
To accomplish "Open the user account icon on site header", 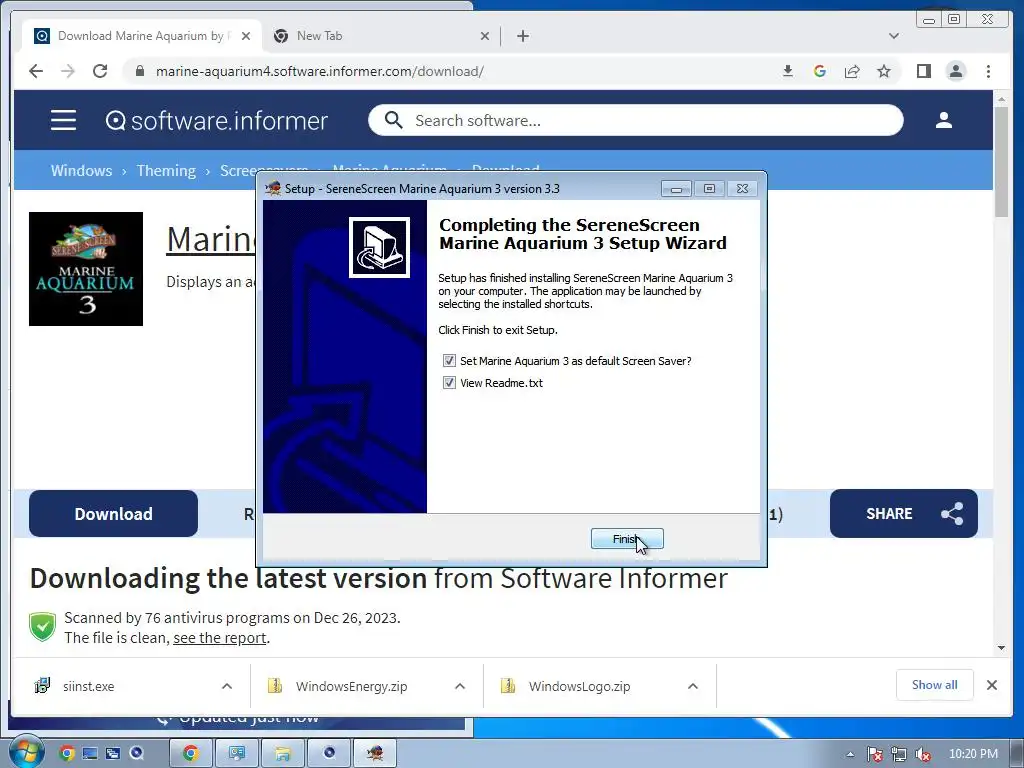I will (943, 120).
